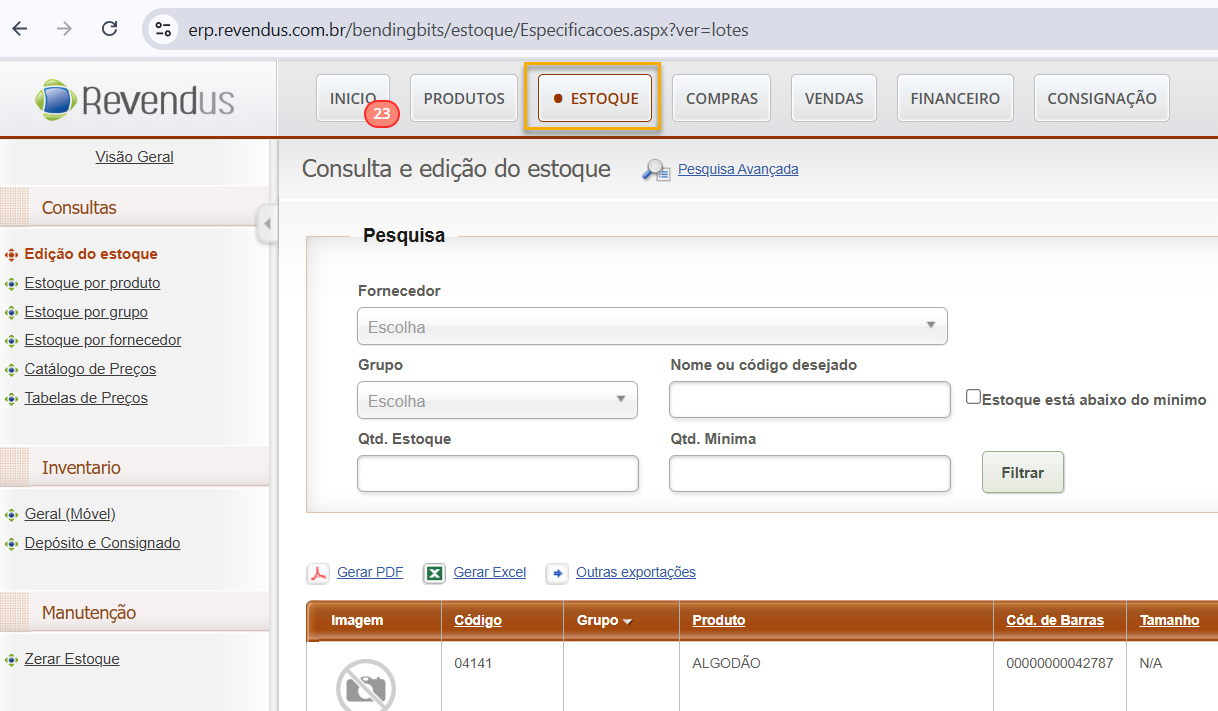Open the Grupo dropdown
The width and height of the screenshot is (1218, 711).
click(497, 400)
